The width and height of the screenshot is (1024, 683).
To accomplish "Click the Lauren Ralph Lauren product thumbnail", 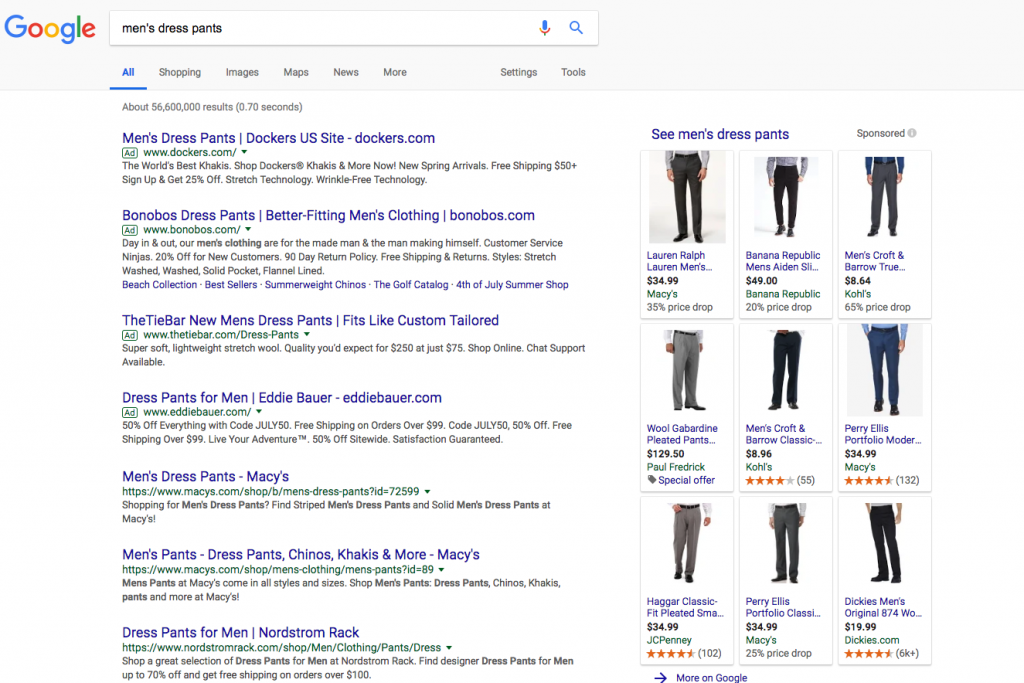I will [x=686, y=196].
